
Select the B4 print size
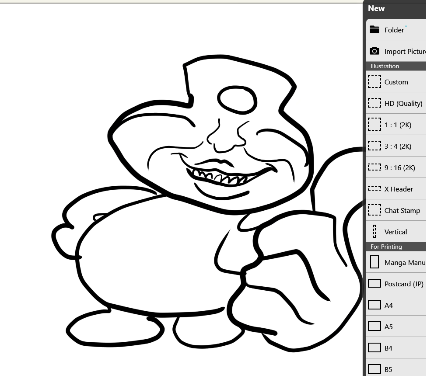pyautogui.click(x=396, y=348)
